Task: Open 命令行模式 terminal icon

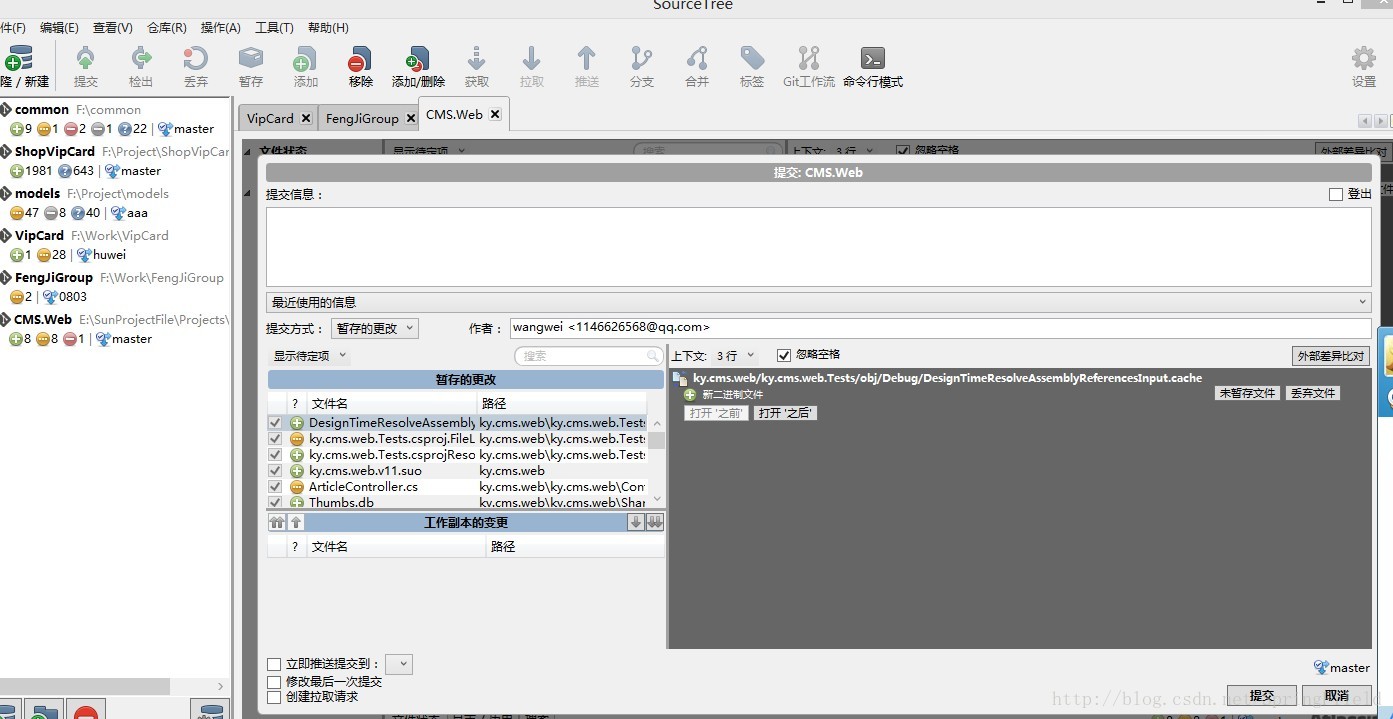Action: pyautogui.click(x=873, y=66)
